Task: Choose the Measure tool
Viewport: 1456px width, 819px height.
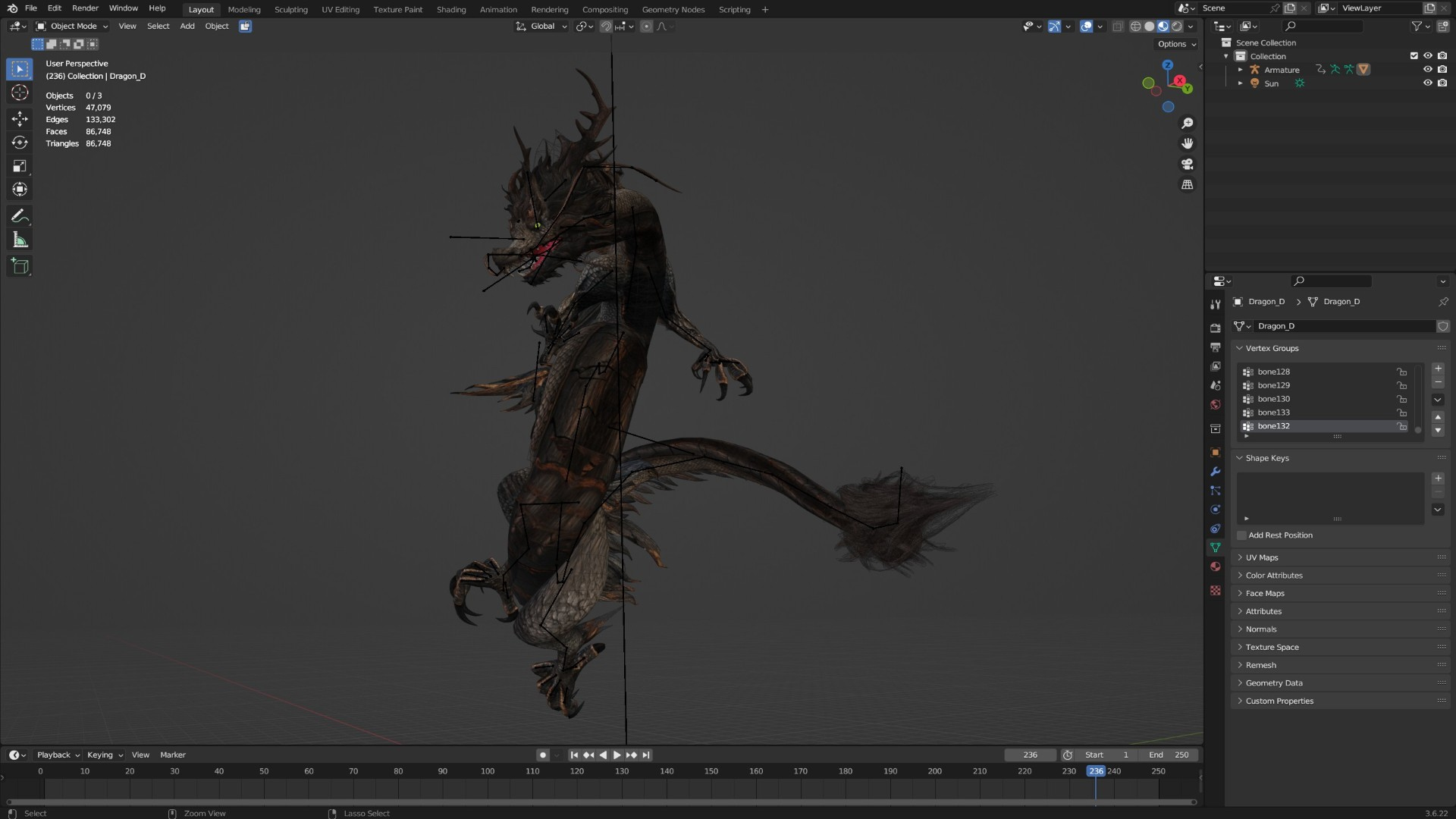Action: (20, 240)
